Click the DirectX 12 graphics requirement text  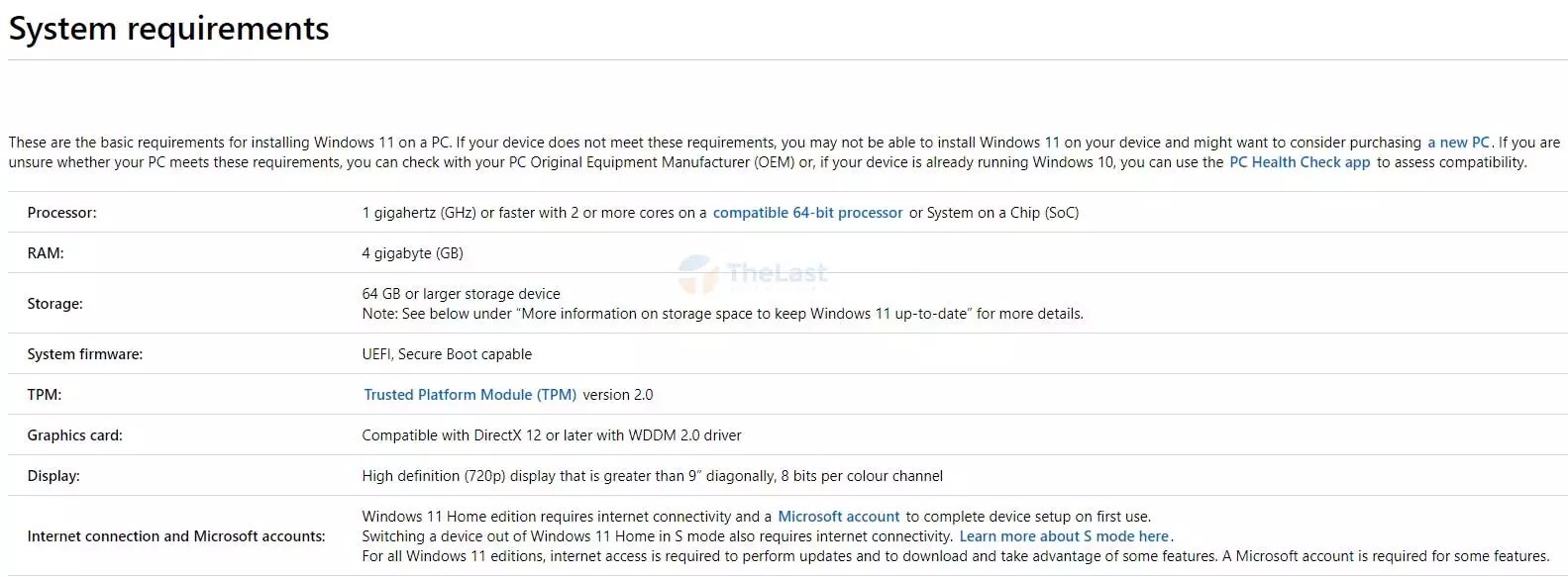(x=551, y=435)
